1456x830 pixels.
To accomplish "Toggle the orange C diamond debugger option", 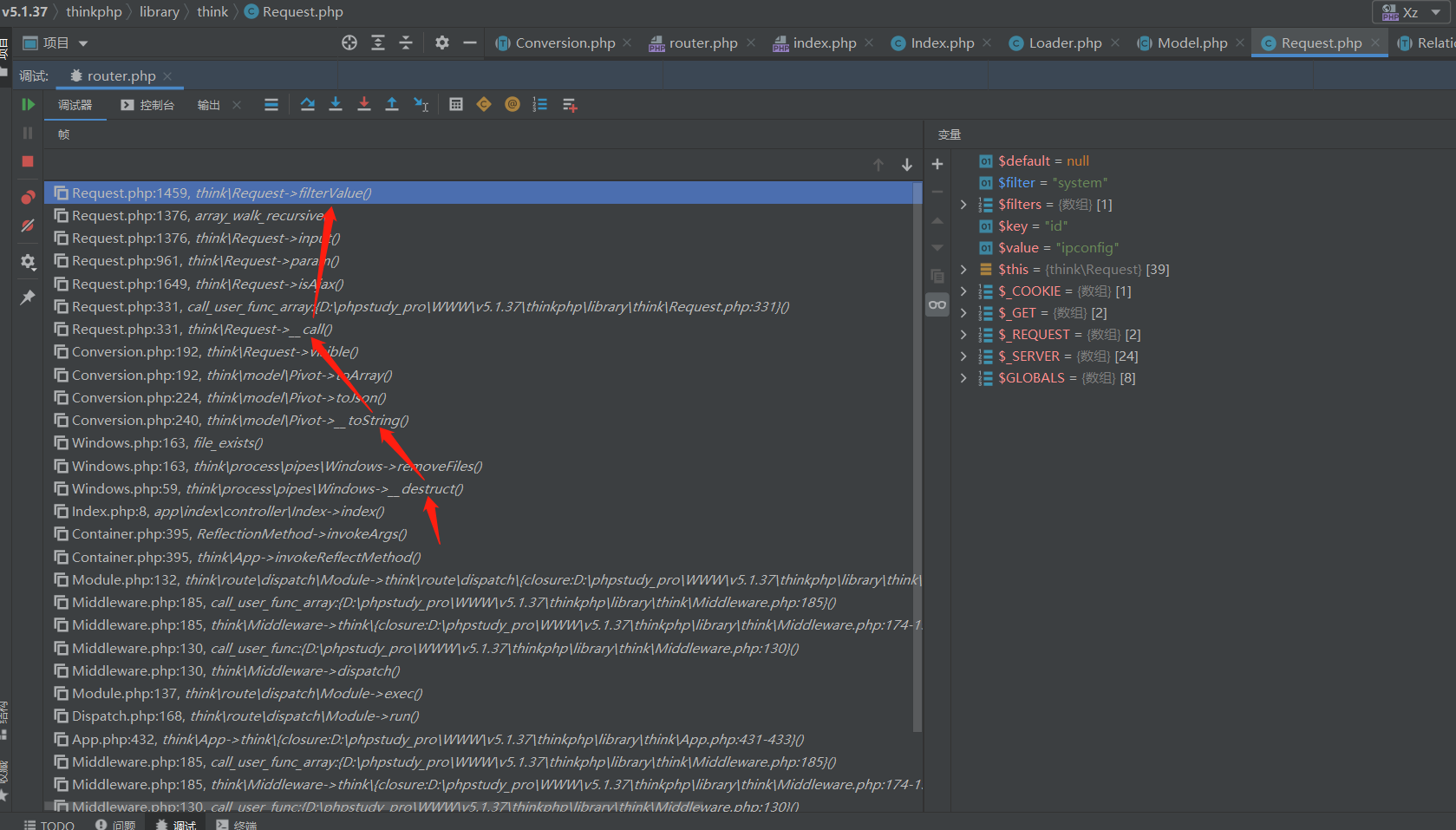I will [x=484, y=105].
